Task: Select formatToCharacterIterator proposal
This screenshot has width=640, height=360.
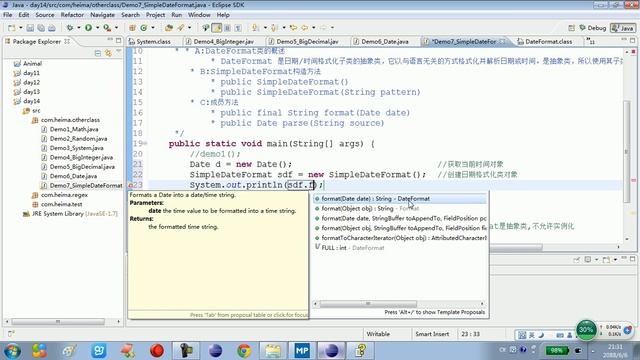Action: [400, 238]
